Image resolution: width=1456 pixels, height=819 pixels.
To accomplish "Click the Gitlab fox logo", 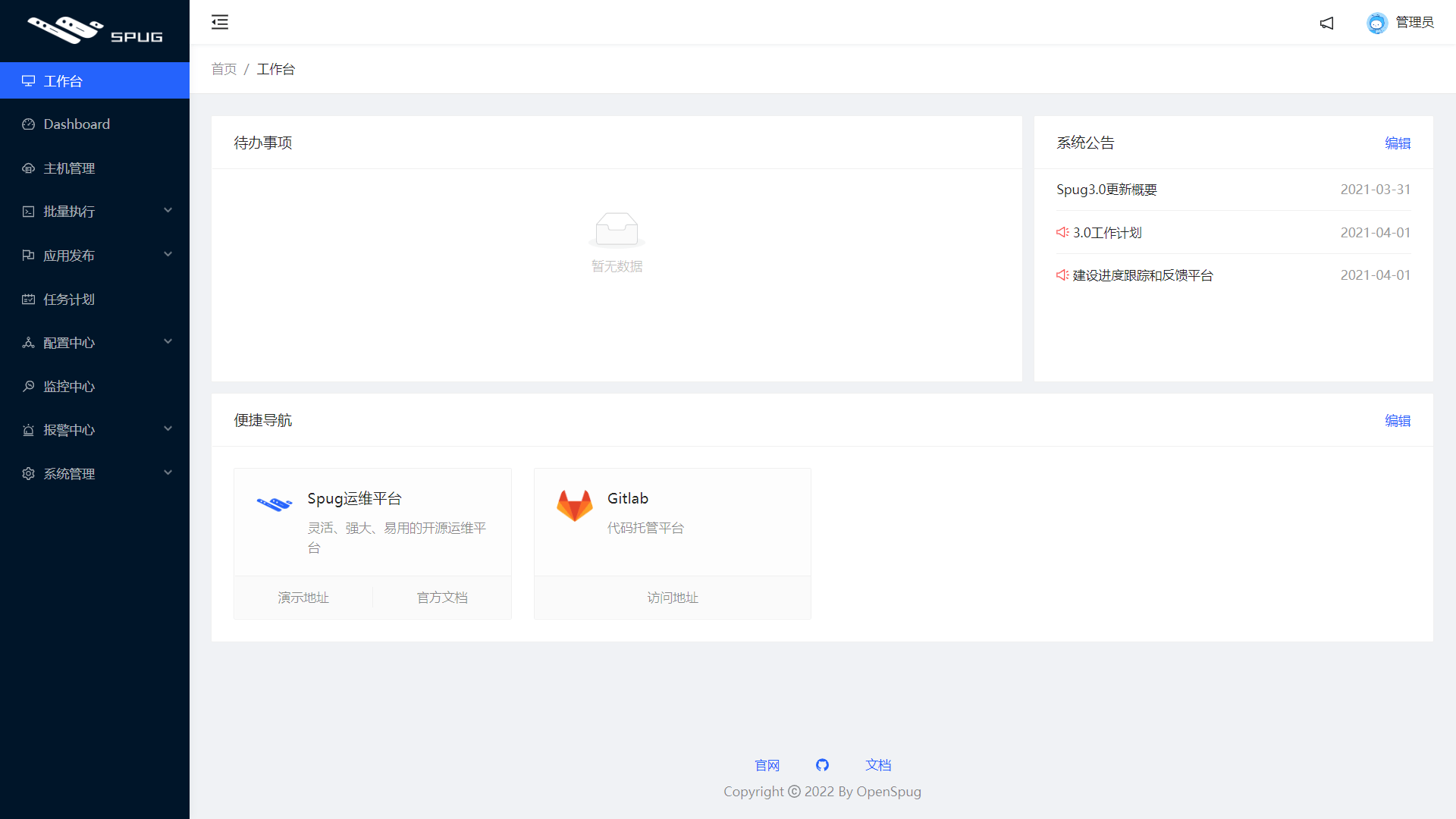I will pos(575,506).
